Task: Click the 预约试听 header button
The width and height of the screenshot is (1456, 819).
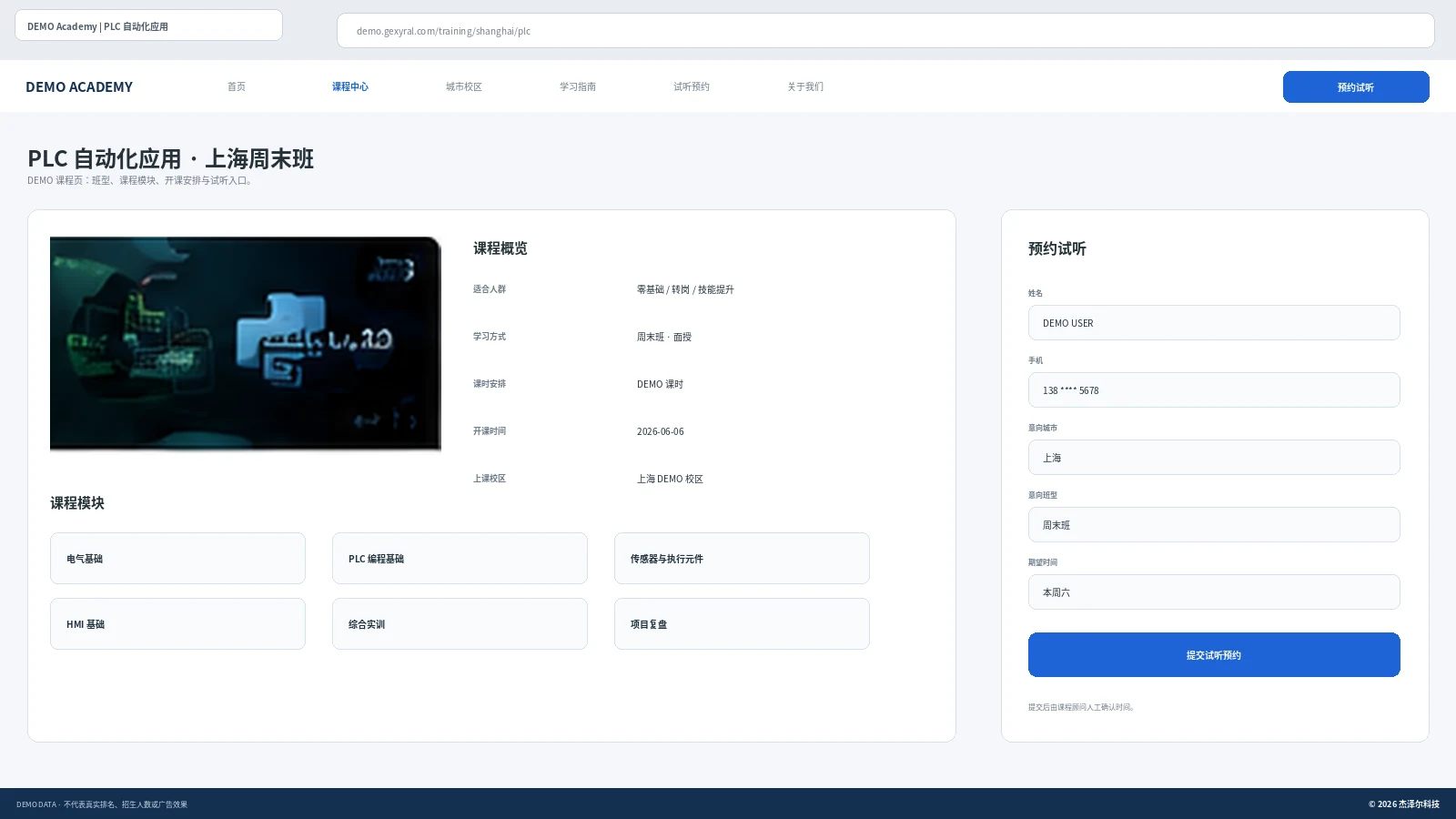Action: click(1356, 86)
